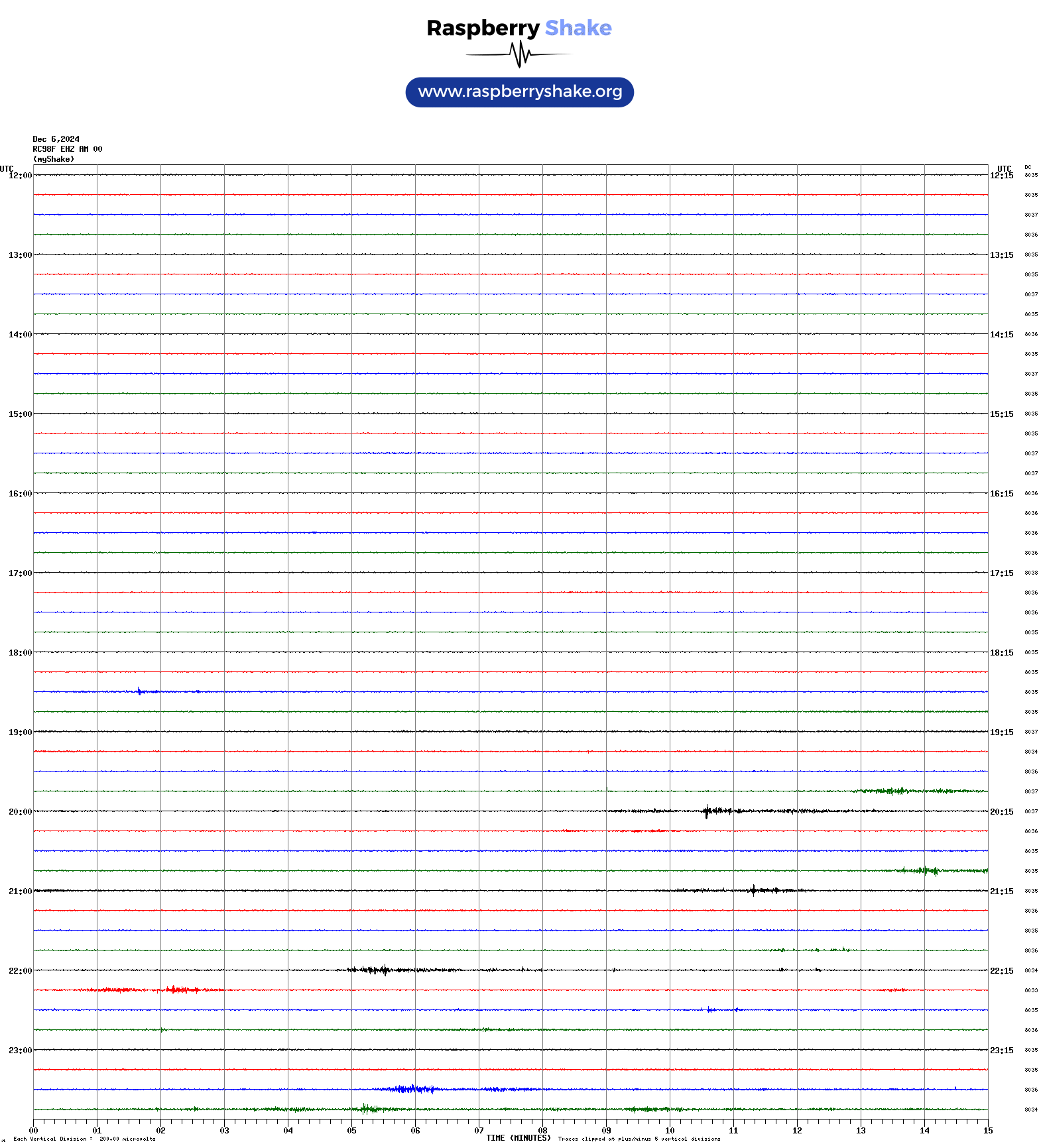The width and height of the screenshot is (1041, 1148).
Task: Select the 20:00 left time label
Action: (20, 812)
